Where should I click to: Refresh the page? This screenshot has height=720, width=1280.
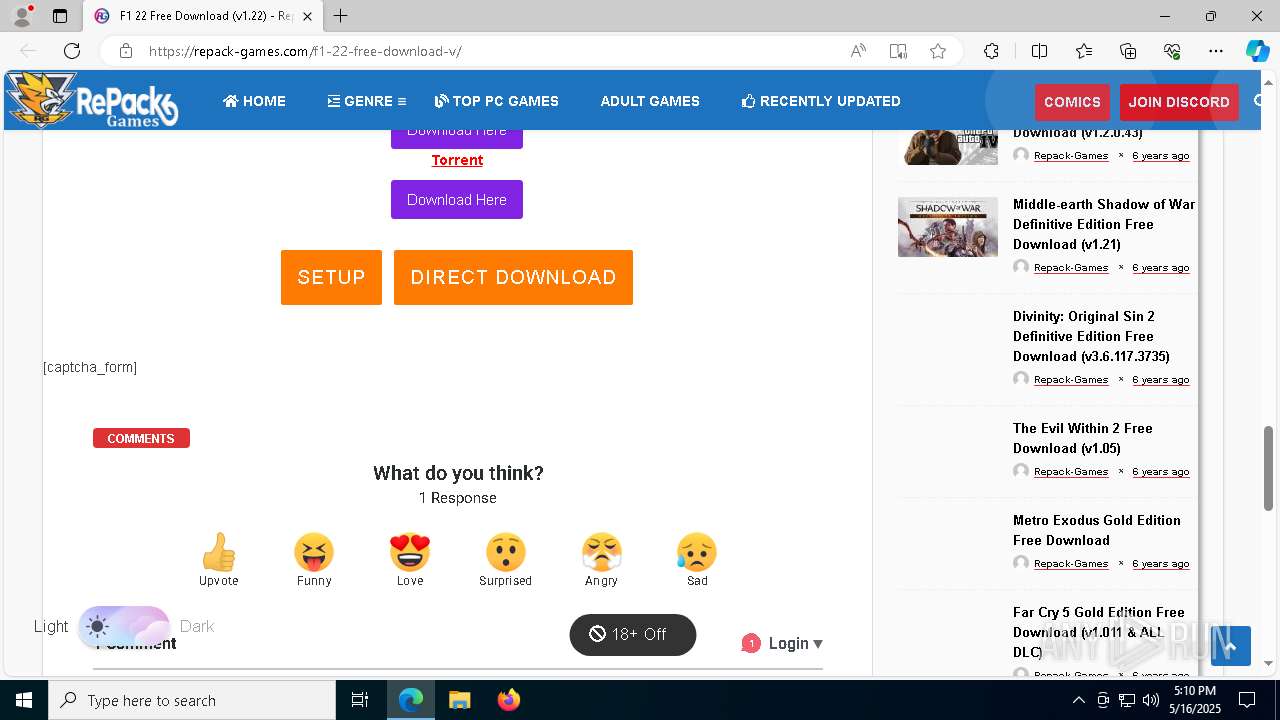click(x=72, y=51)
